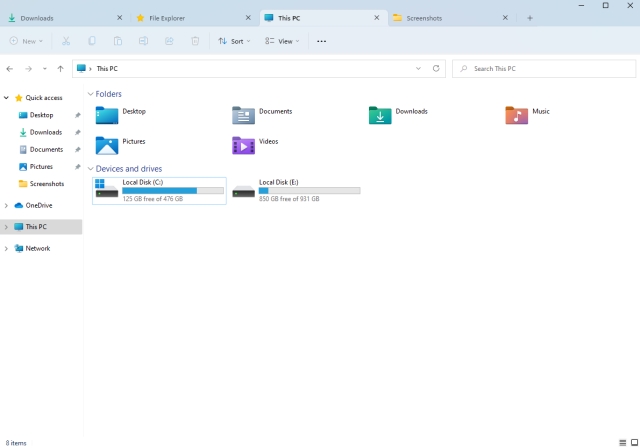Go back with the left arrow
Viewport: 640px width, 448px height.
click(10, 69)
